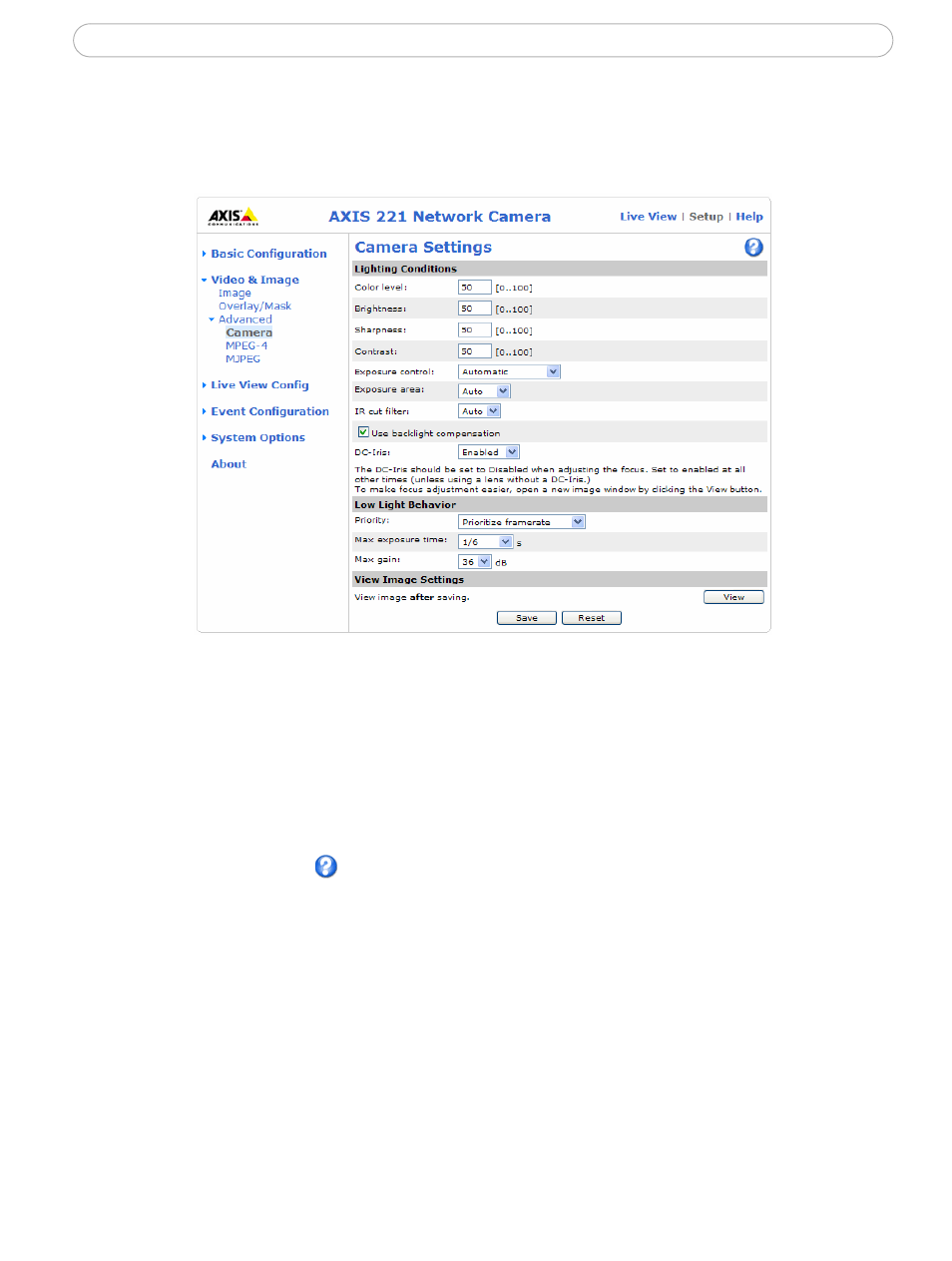Screen dimensions: 952x1261
Task: Collapse the Advanced submenu arrow
Action: pos(212,319)
